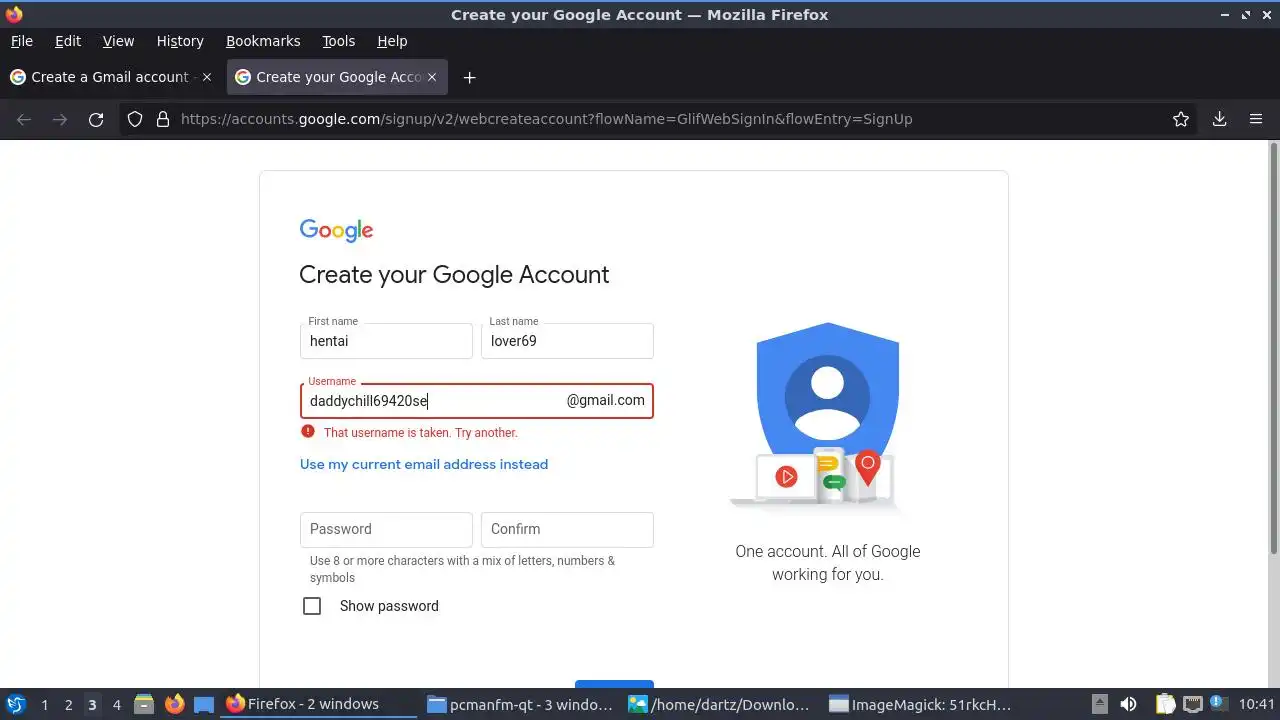Enable the Show password checkbox

click(312, 606)
